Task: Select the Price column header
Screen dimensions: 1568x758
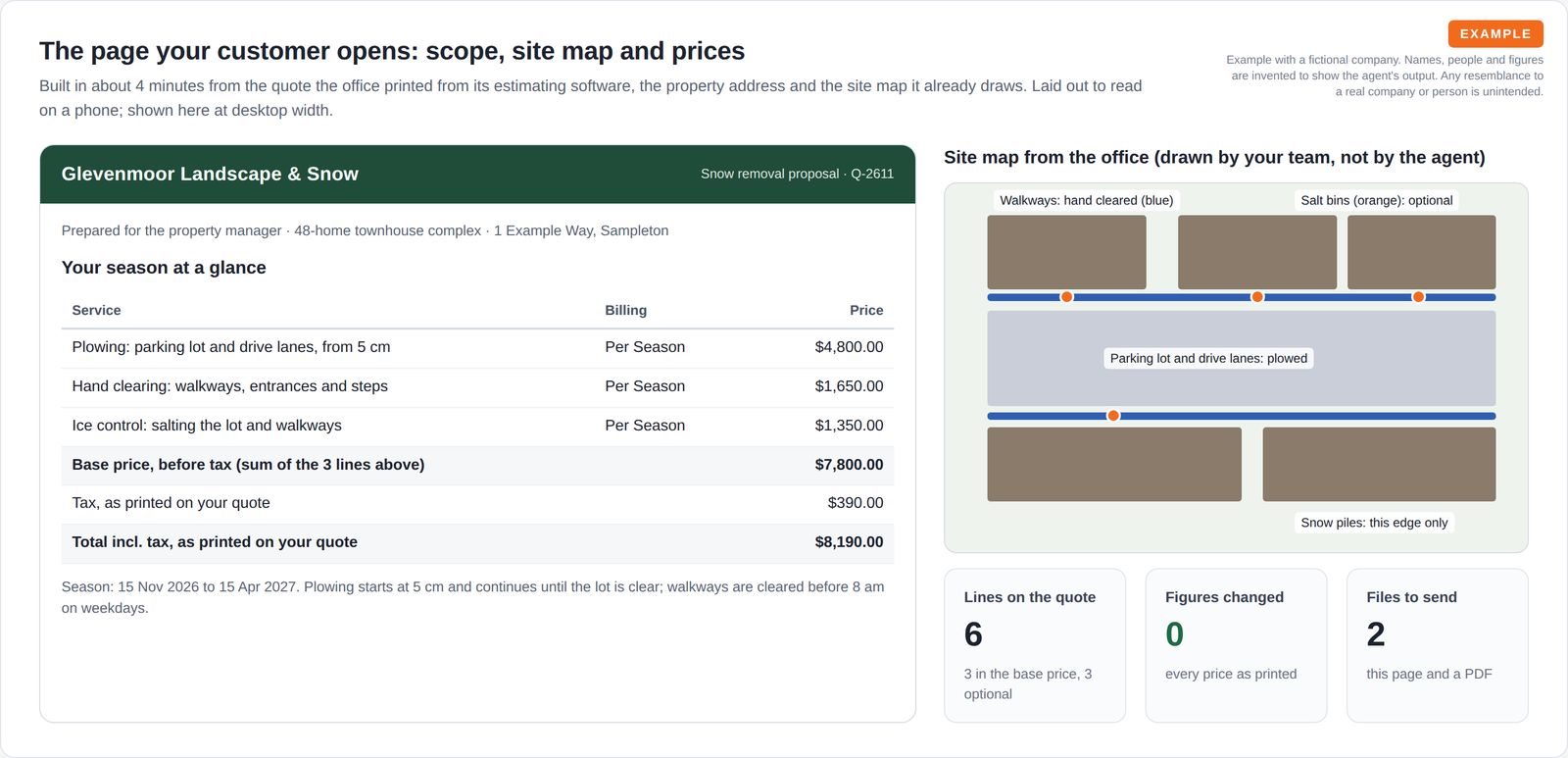Action: click(x=866, y=310)
